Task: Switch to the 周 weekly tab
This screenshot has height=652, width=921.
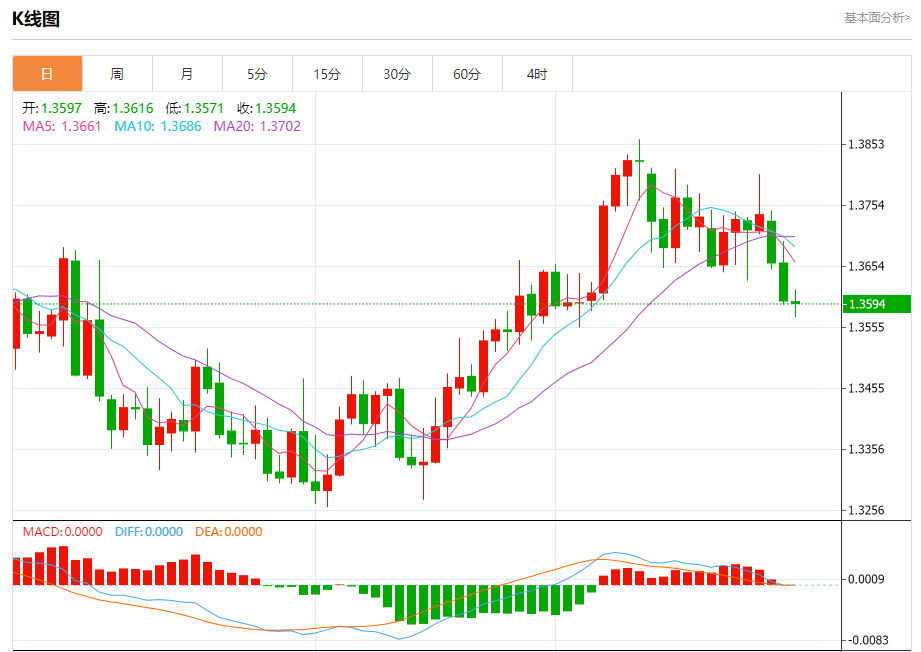Action: [x=117, y=74]
